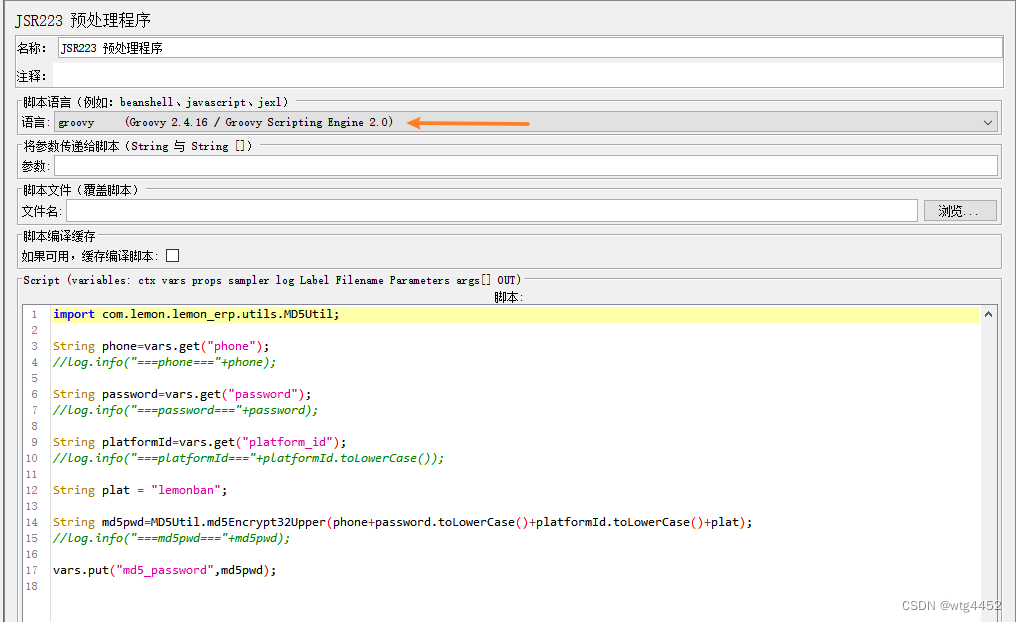The height and width of the screenshot is (622, 1017).
Task: Open the groovy script language dropdown
Action: tap(526, 122)
